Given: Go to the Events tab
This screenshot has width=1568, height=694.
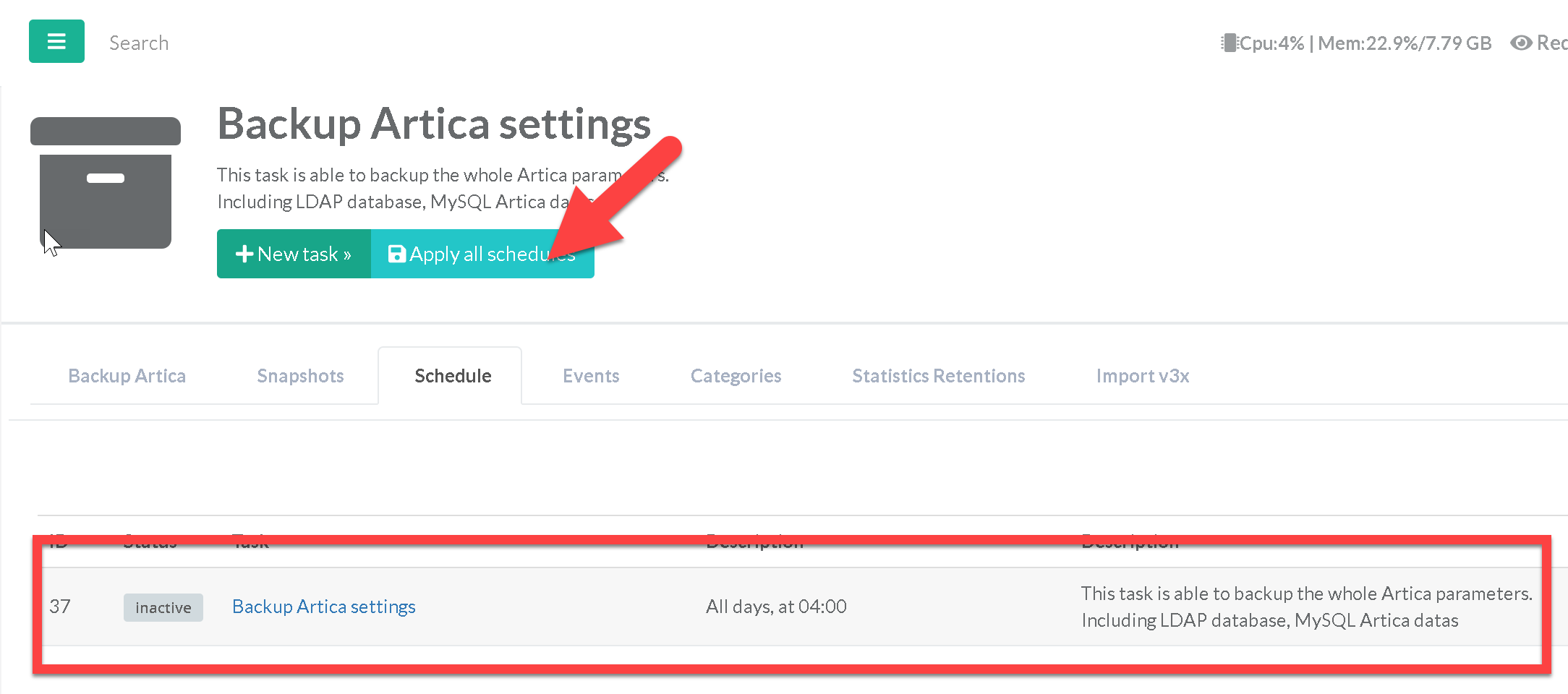Looking at the screenshot, I should 591,376.
